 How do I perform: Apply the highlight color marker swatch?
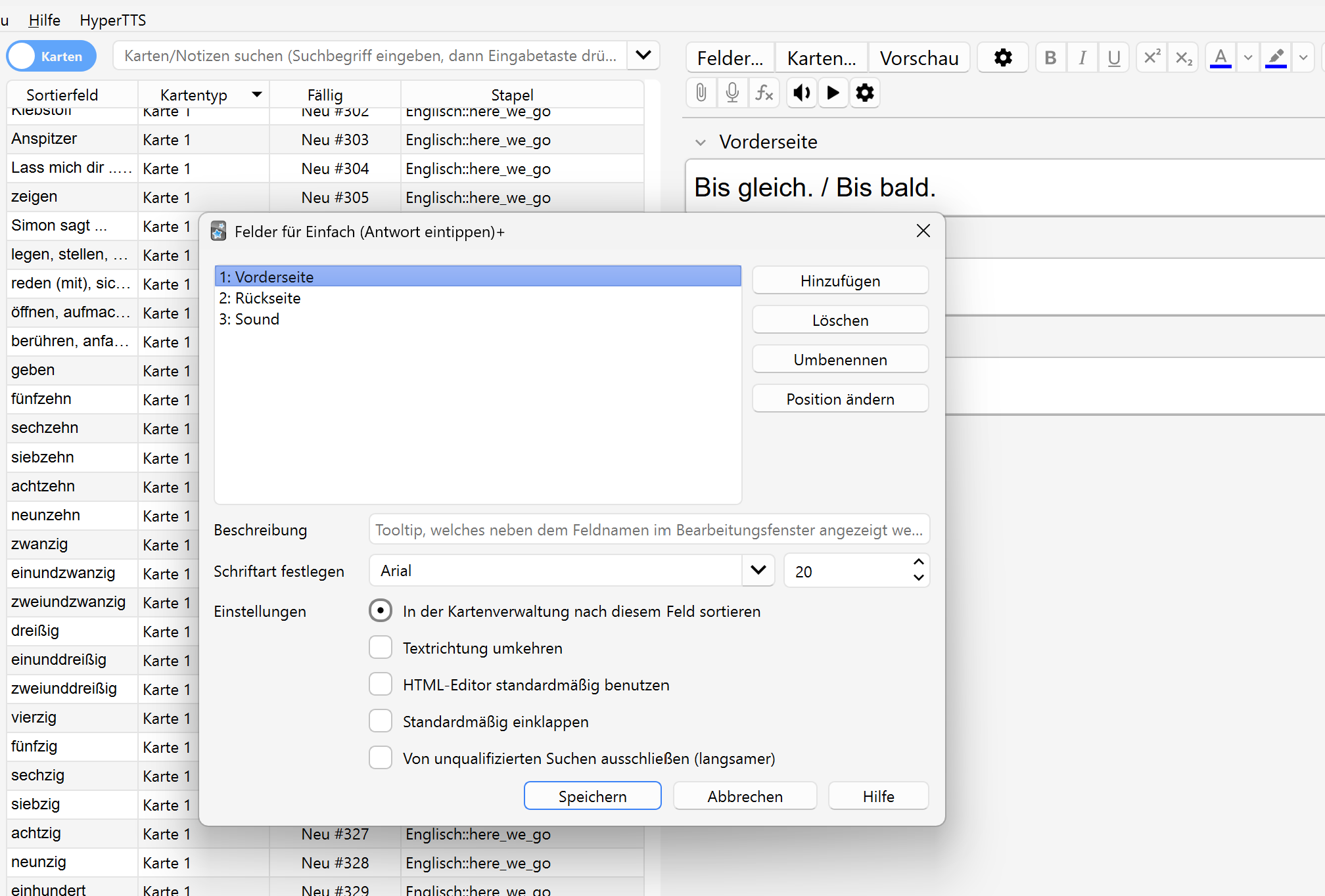(1276, 58)
